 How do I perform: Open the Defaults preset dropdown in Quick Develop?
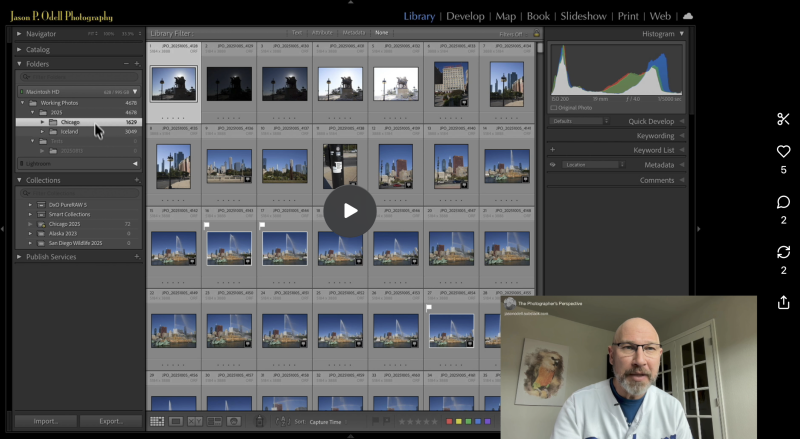[x=580, y=121]
